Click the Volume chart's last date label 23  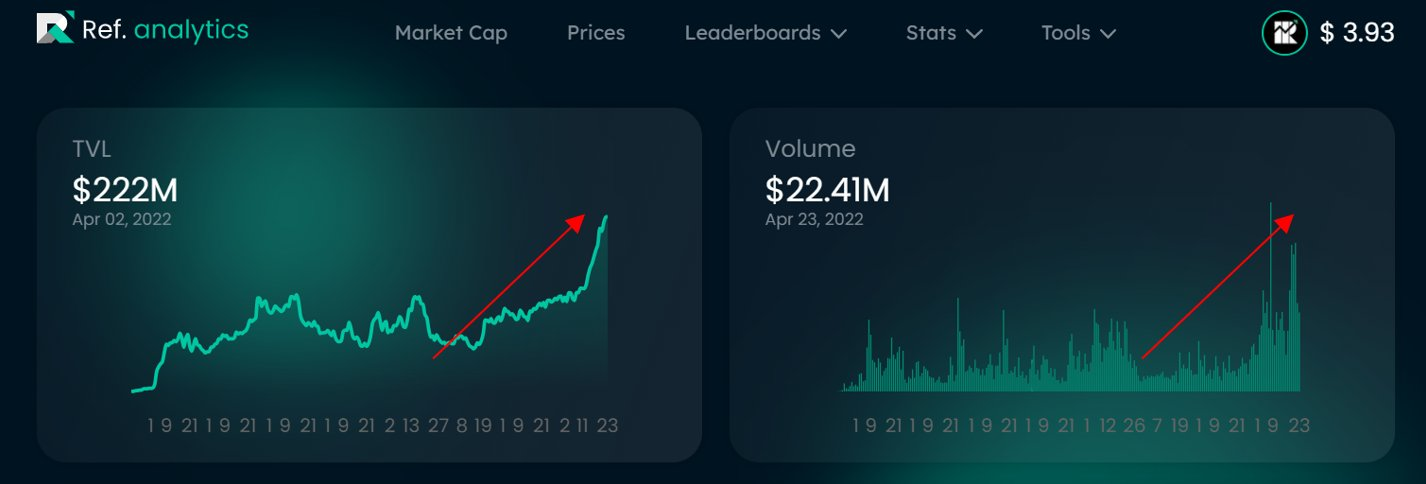tap(1299, 425)
